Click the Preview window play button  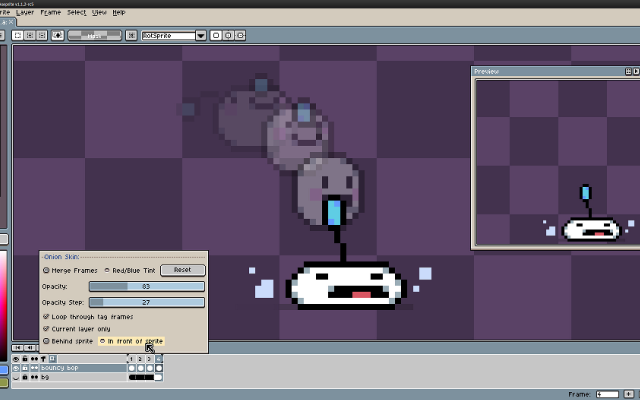636,71
